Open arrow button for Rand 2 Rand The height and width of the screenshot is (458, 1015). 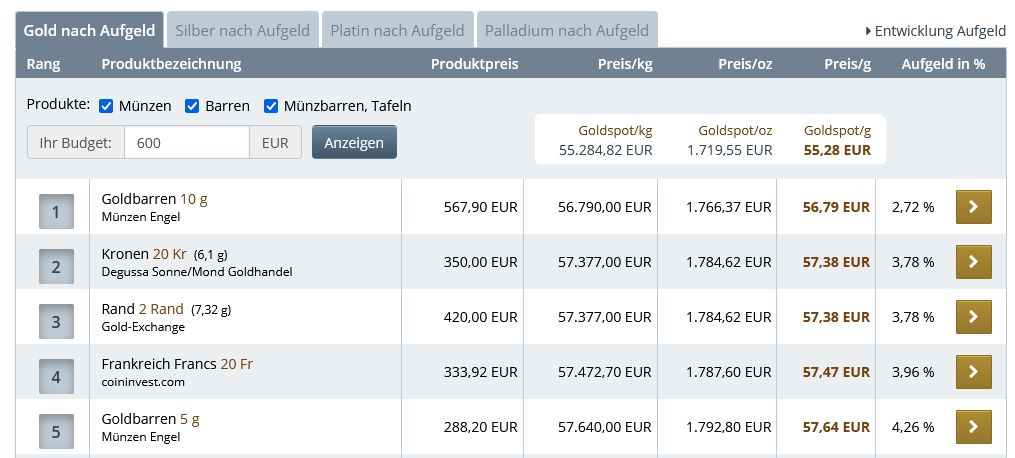[x=973, y=317]
